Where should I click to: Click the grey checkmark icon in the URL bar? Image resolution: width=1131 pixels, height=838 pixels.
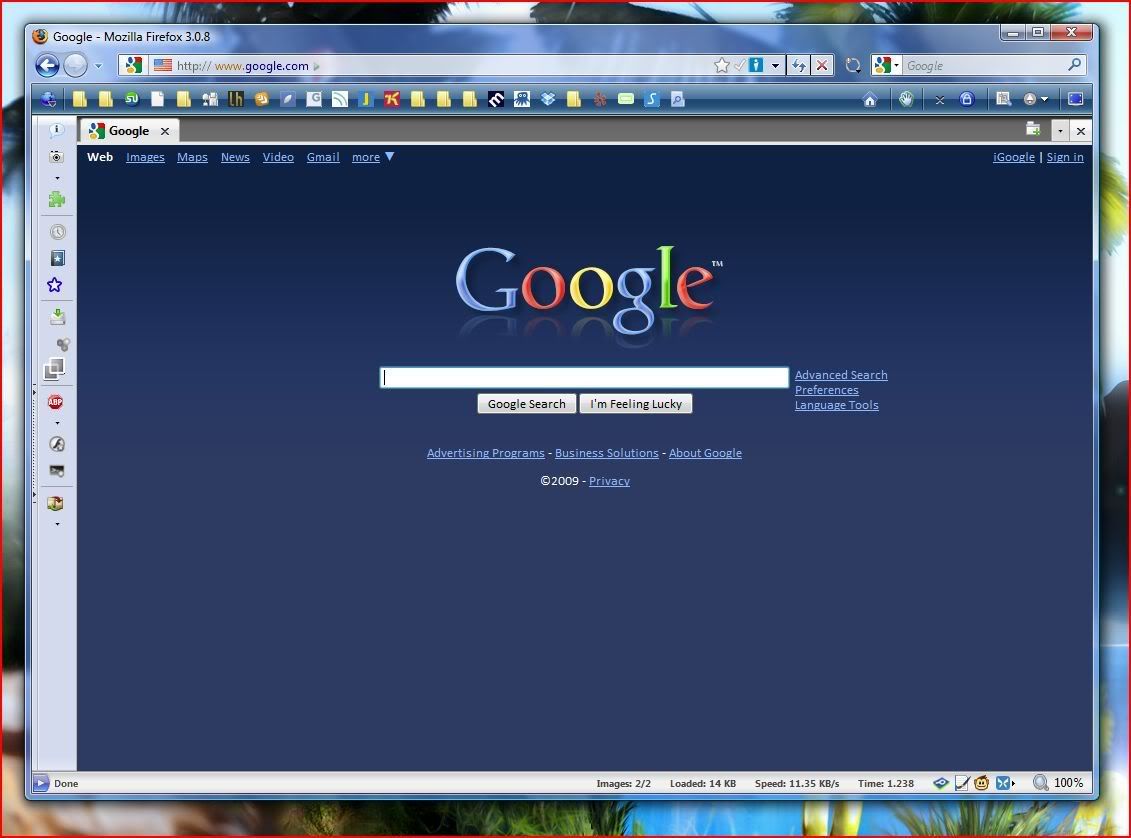pyautogui.click(x=739, y=66)
